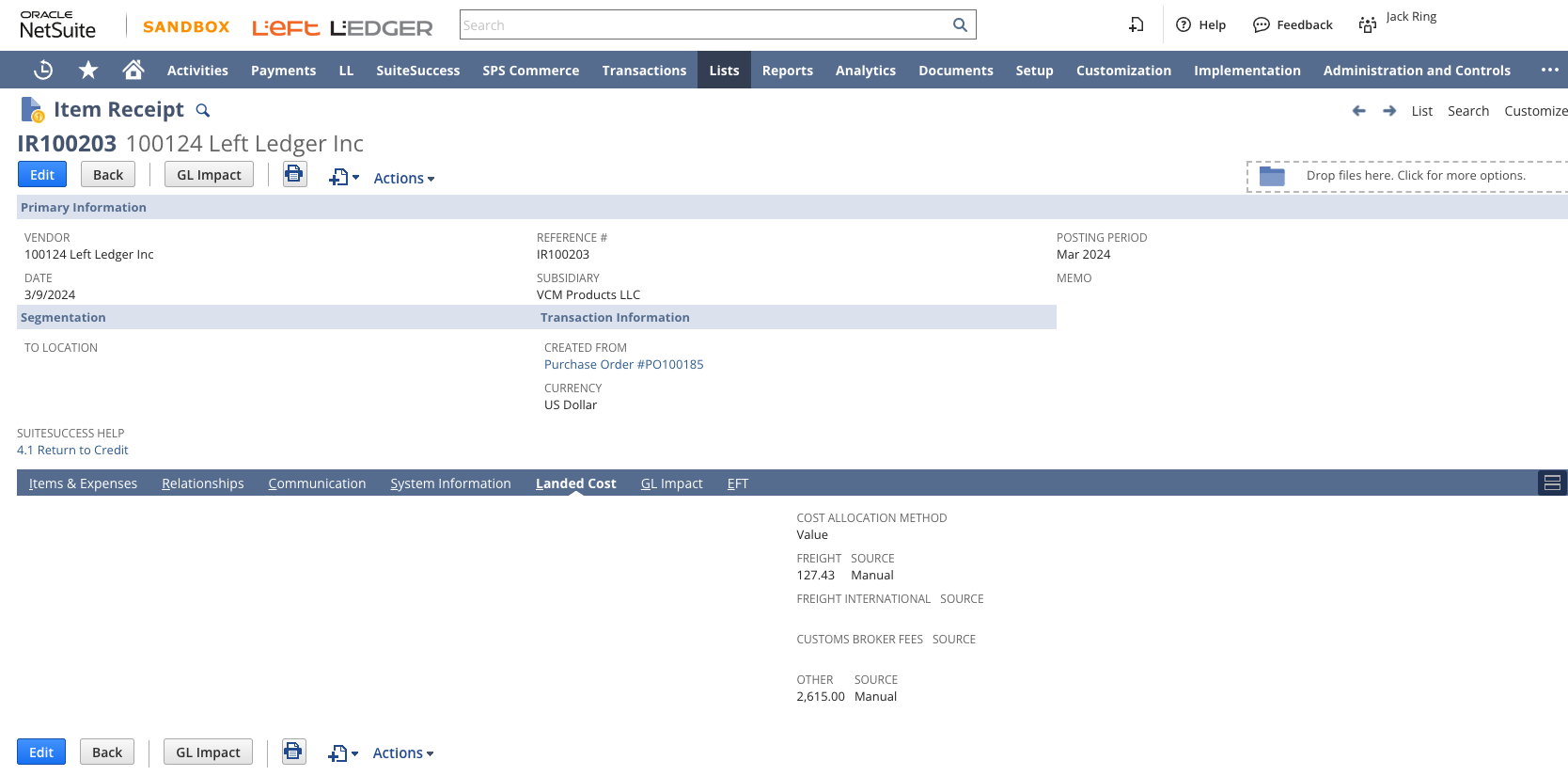The image size is (1568, 776).
Task: Click the Drop files here zone
Action: click(x=1407, y=176)
